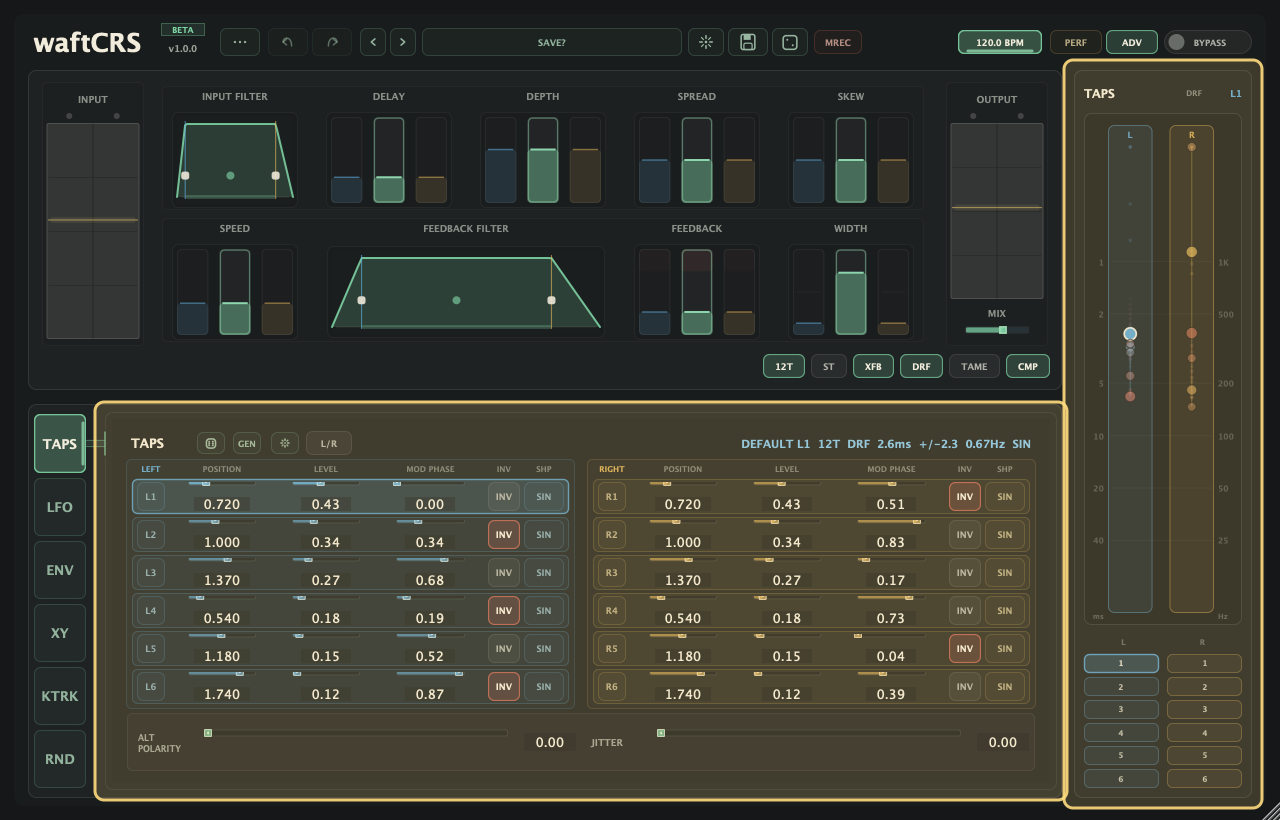1280x820 pixels.
Task: Open the three-dots options menu
Action: (240, 42)
